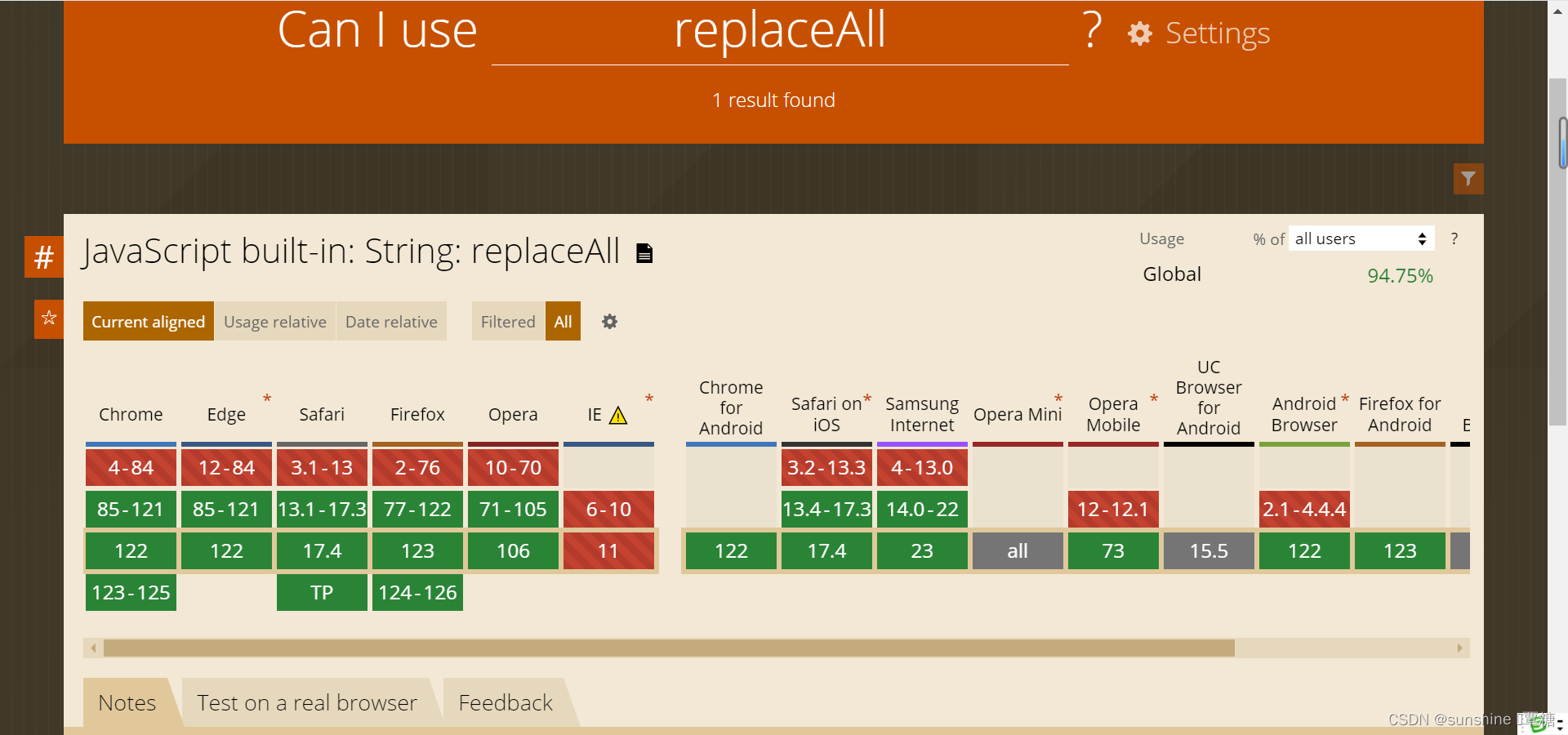Click Safari 3.1-13 cell
The height and width of the screenshot is (735, 1568).
(x=322, y=468)
